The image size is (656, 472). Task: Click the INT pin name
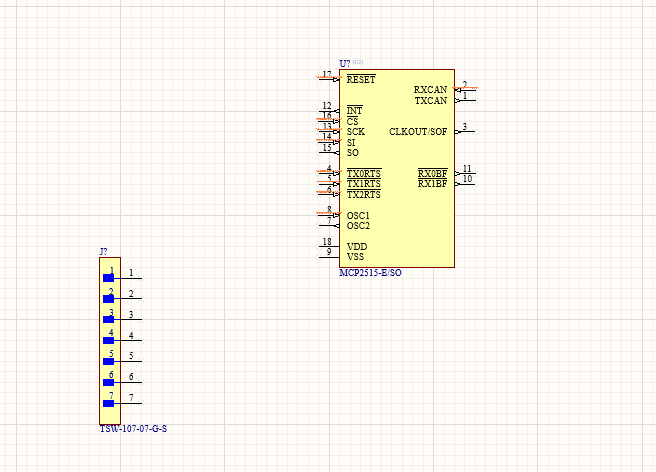click(354, 110)
